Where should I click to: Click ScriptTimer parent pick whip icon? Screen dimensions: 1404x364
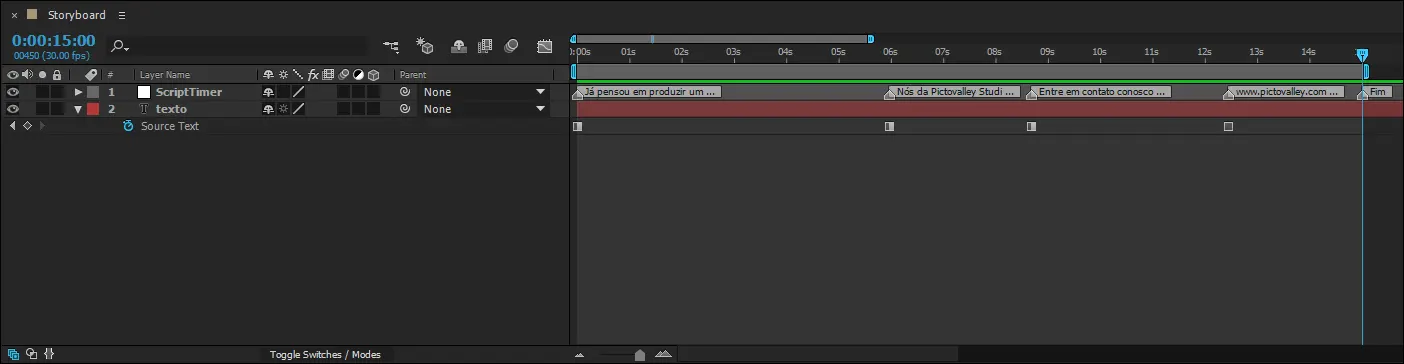coord(405,92)
